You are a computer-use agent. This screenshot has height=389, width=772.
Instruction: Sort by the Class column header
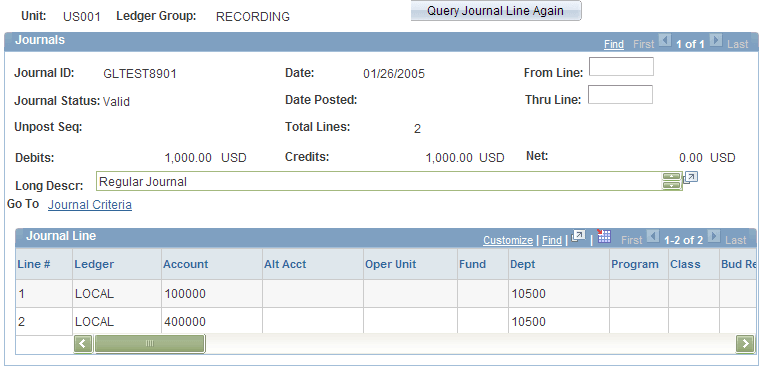(x=685, y=264)
